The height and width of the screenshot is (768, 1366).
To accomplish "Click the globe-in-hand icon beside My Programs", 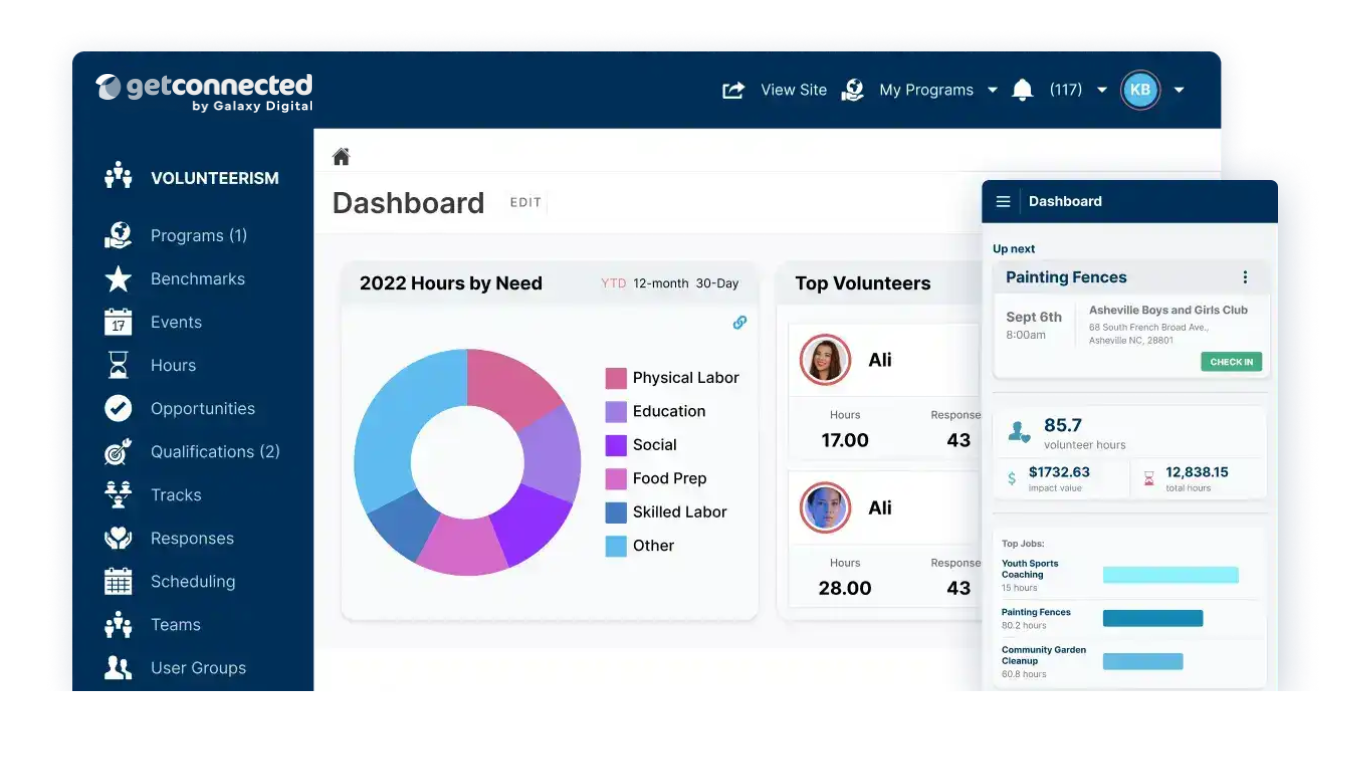I will click(x=853, y=90).
